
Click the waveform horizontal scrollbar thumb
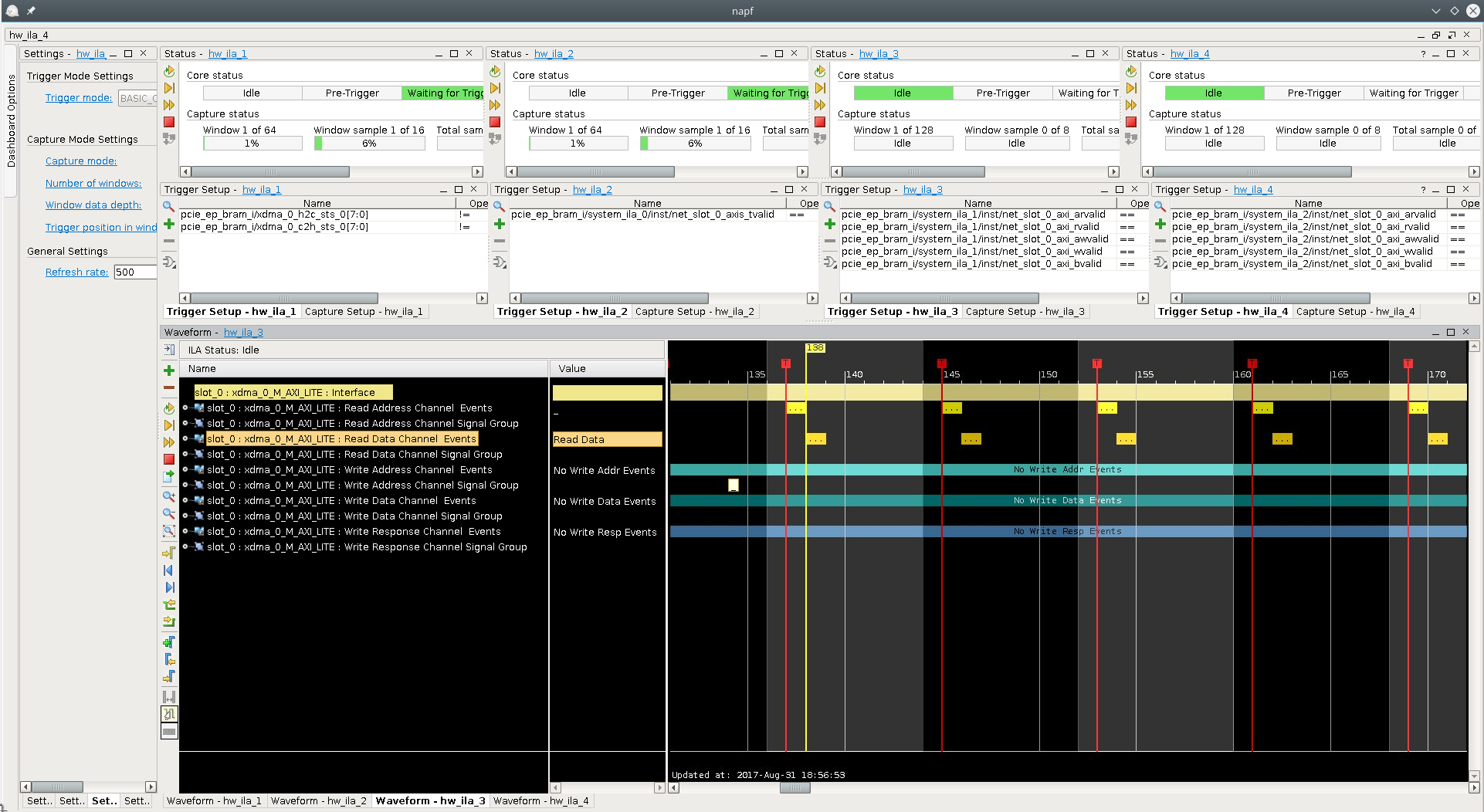pyautogui.click(x=795, y=787)
